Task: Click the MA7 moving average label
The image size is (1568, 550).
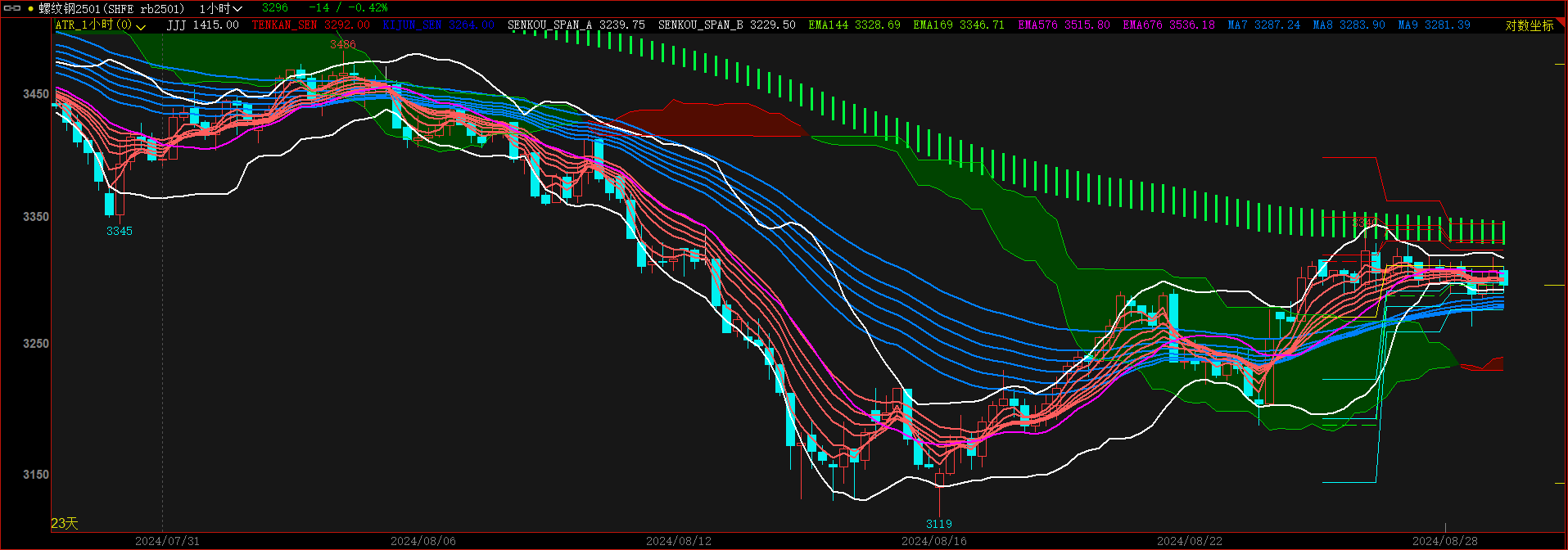Action: click(1263, 25)
